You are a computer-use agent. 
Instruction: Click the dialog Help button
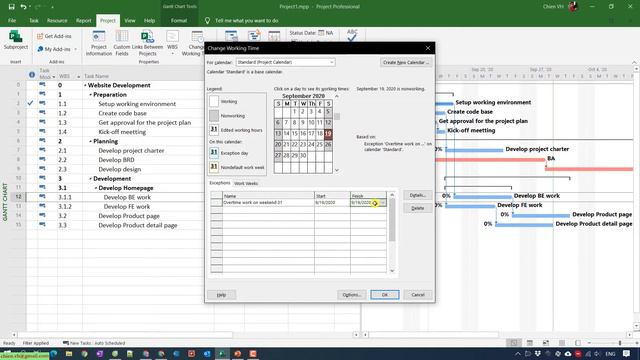click(221, 295)
